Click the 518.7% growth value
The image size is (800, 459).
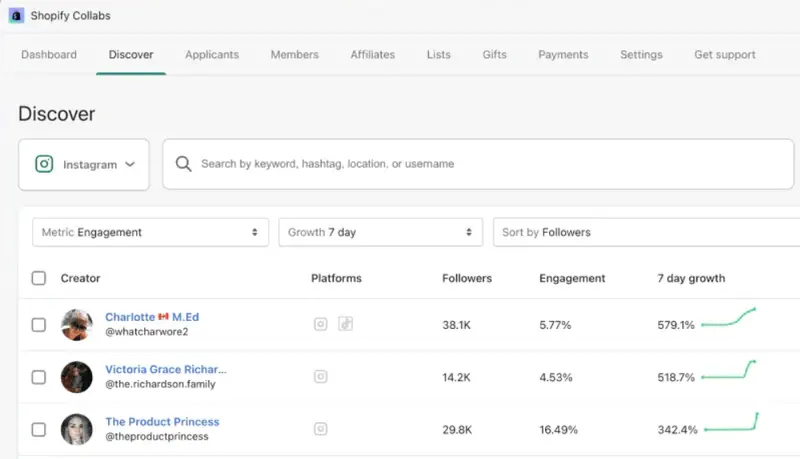676,377
